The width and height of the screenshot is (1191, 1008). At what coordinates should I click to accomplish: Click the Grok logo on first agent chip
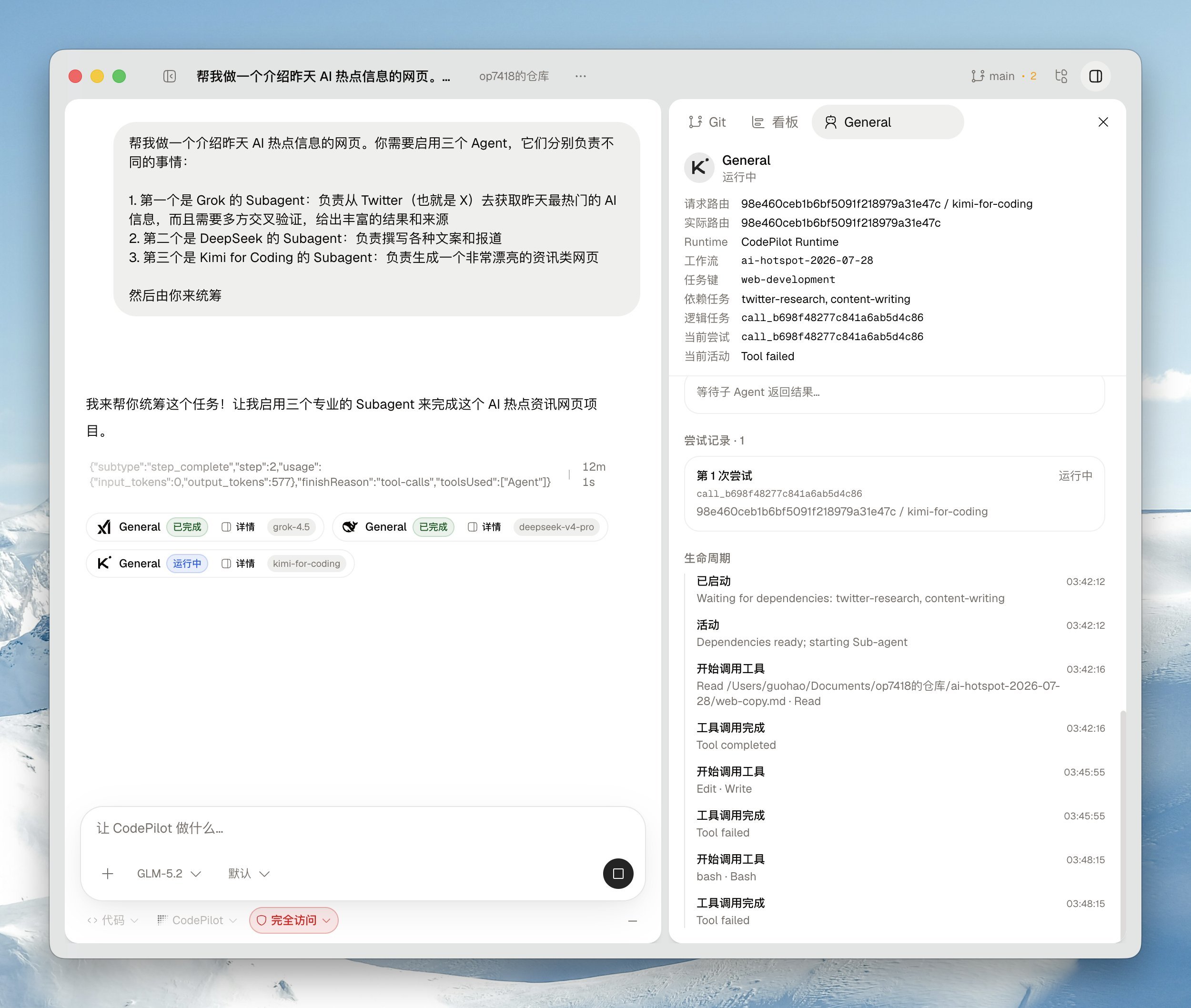coord(104,527)
